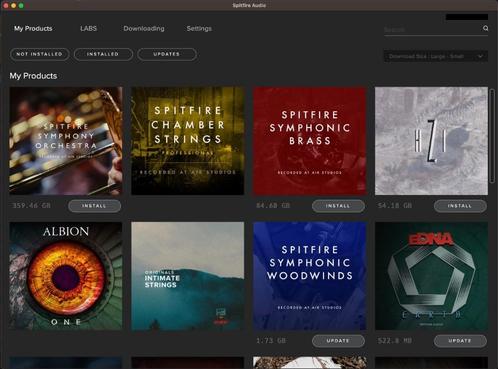Click the macOS green zoom window button
This screenshot has width=498, height=369.
21,6
